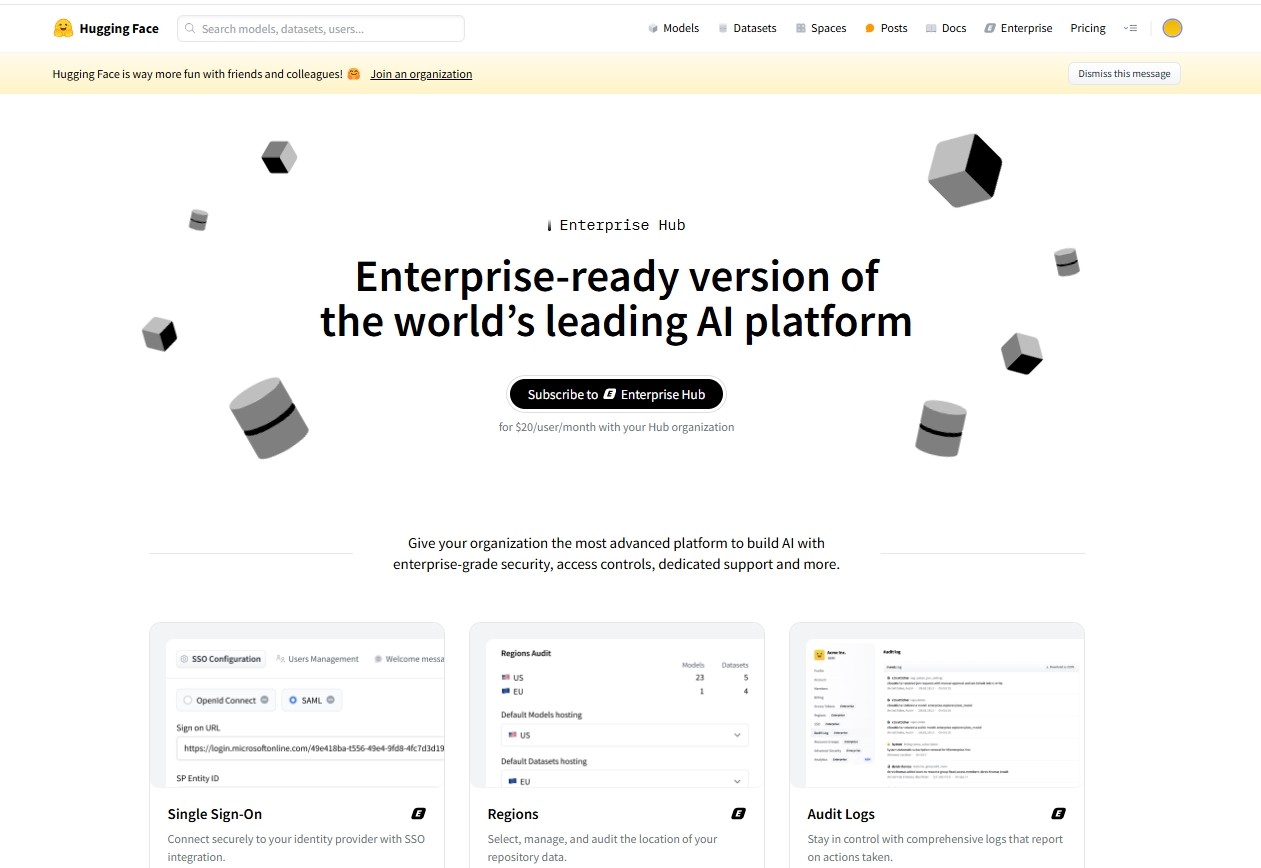The height and width of the screenshot is (868, 1261).
Task: Click the "for $20/user/month" pricing text
Action: (x=616, y=427)
